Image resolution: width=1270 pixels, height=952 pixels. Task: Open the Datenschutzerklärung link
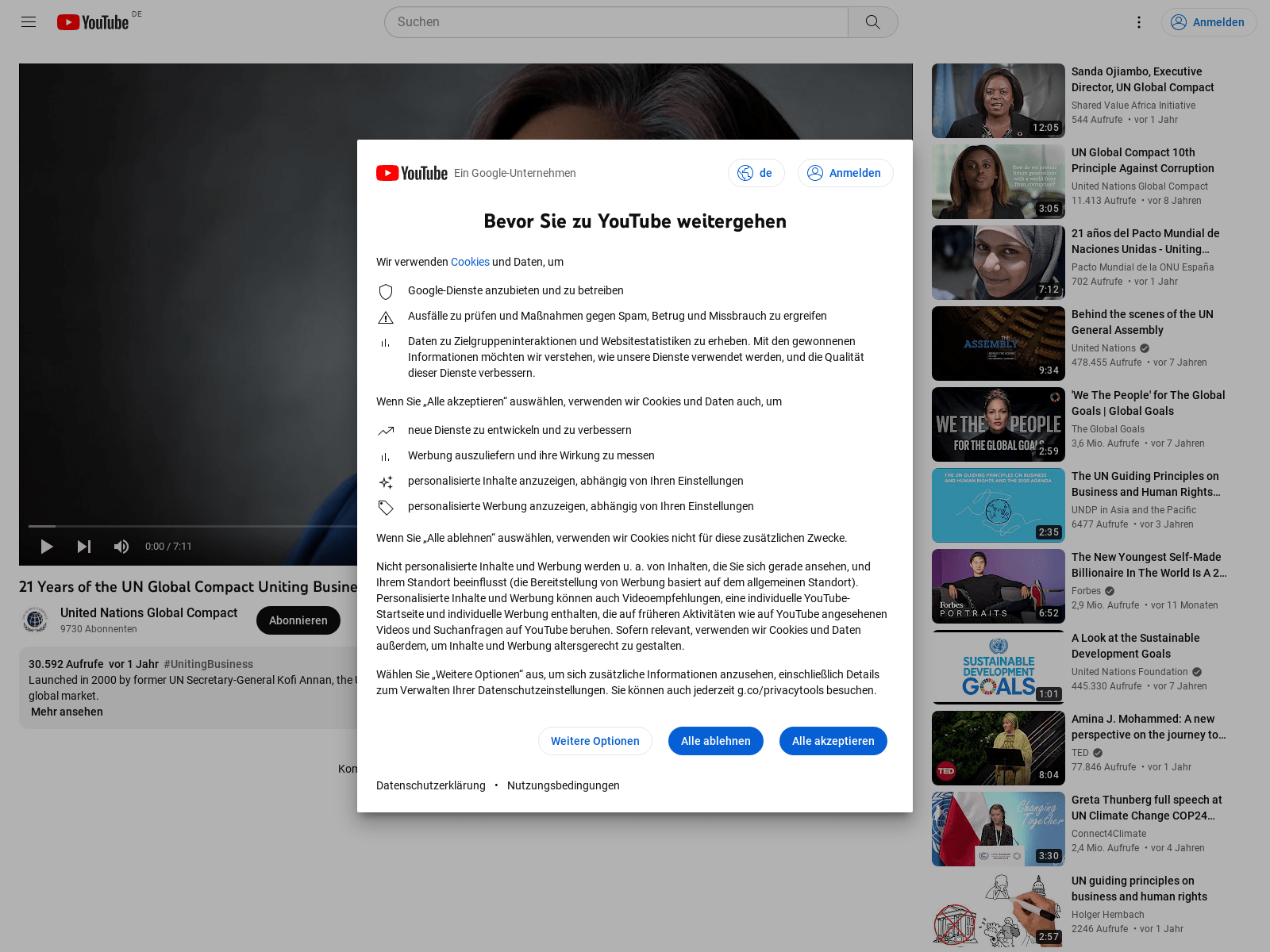point(431,785)
